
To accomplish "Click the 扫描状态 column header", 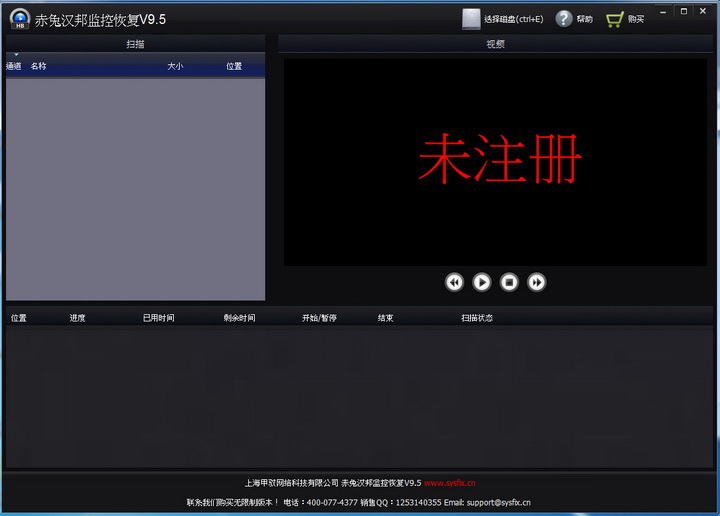I will [477, 318].
